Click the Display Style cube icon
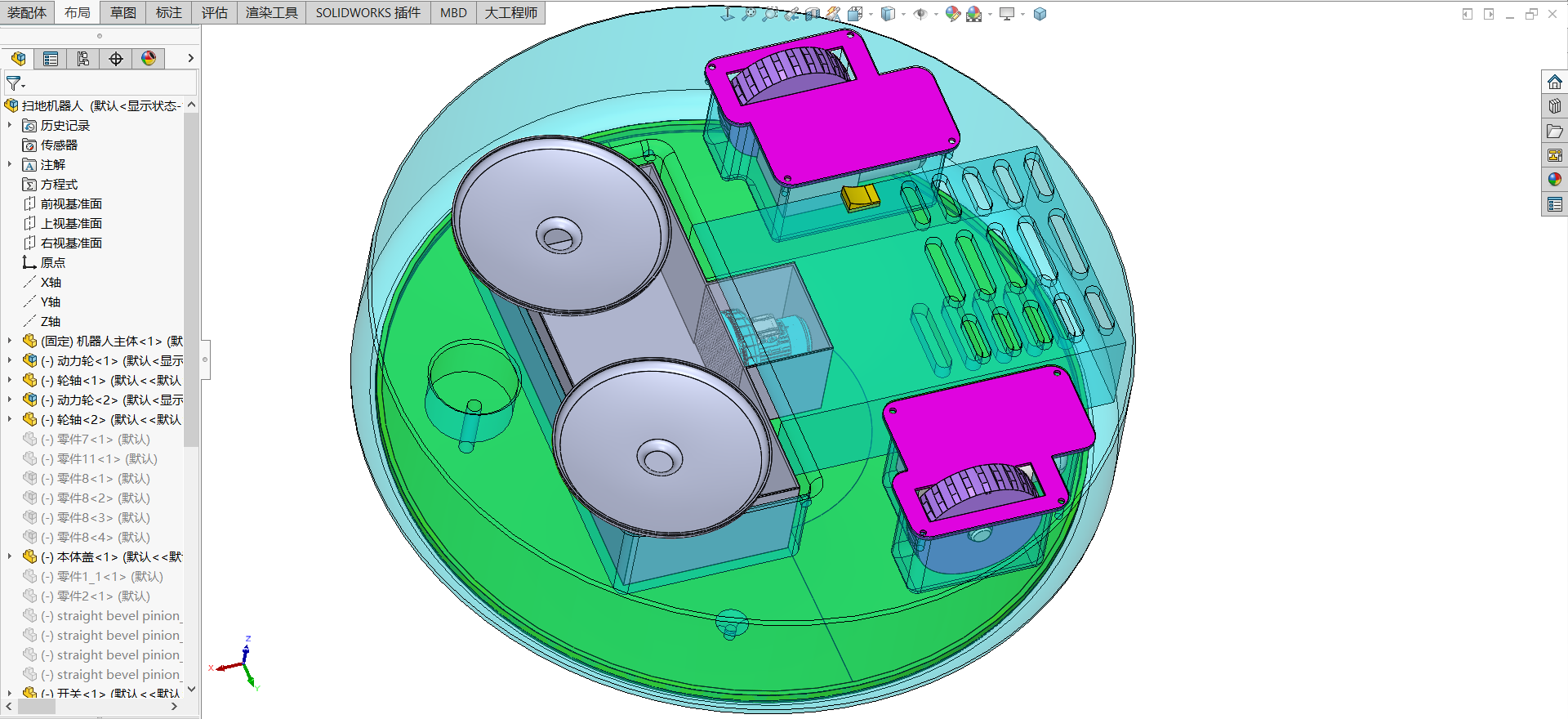The height and width of the screenshot is (719, 1568). pos(888,14)
